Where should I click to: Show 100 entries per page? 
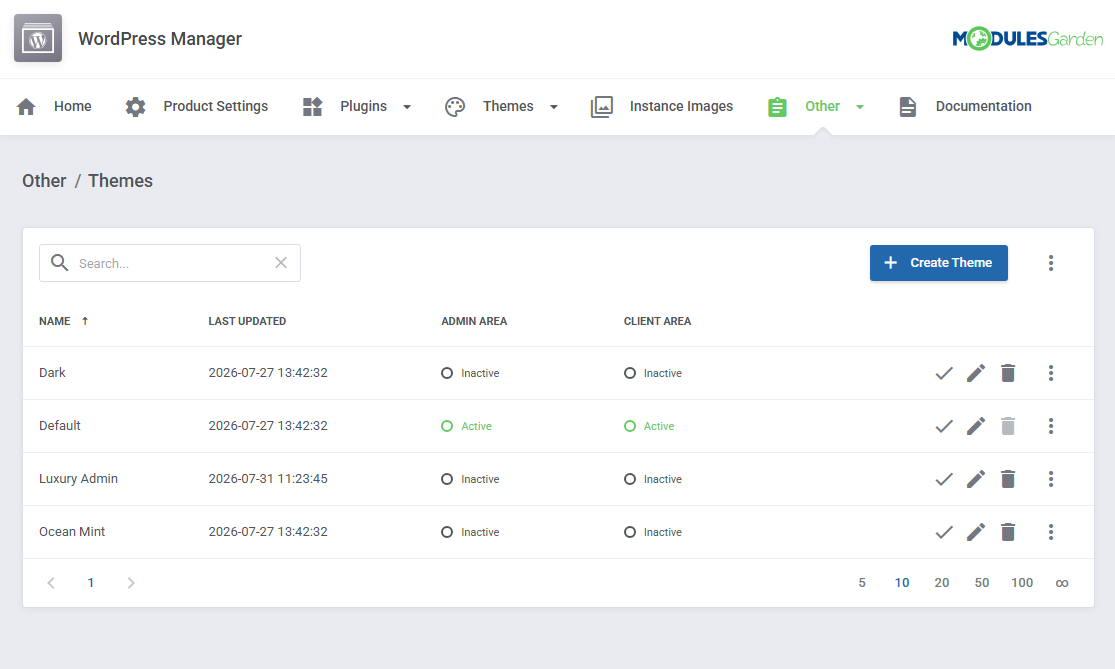1022,583
